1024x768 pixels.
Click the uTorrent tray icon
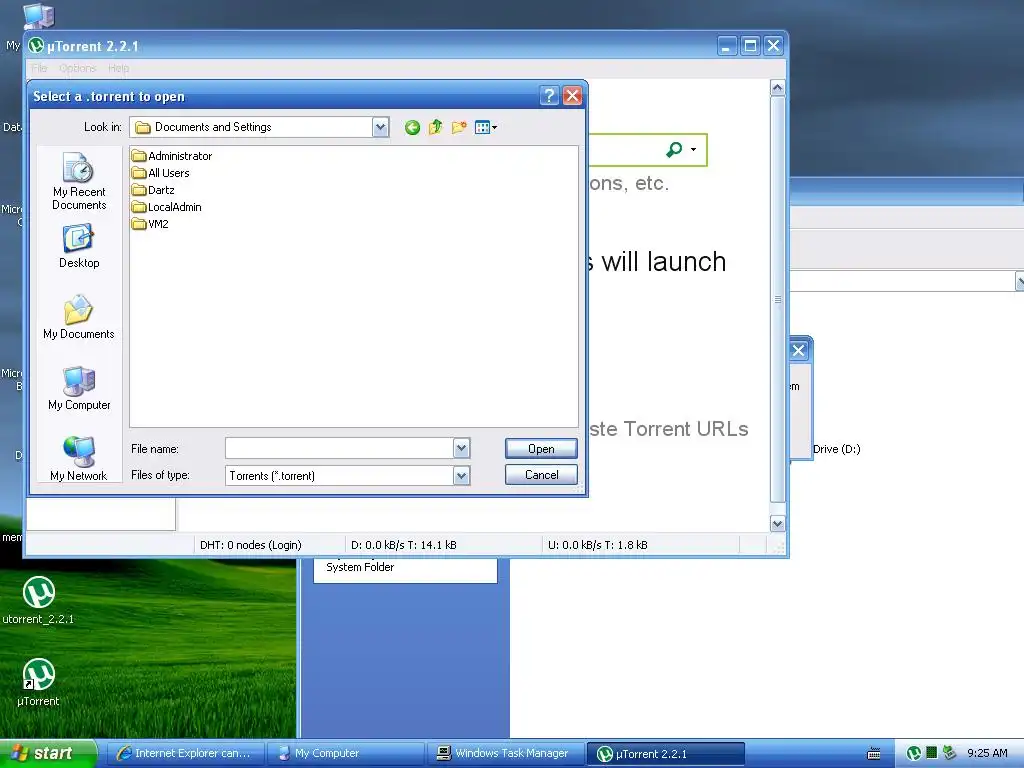[x=914, y=754]
